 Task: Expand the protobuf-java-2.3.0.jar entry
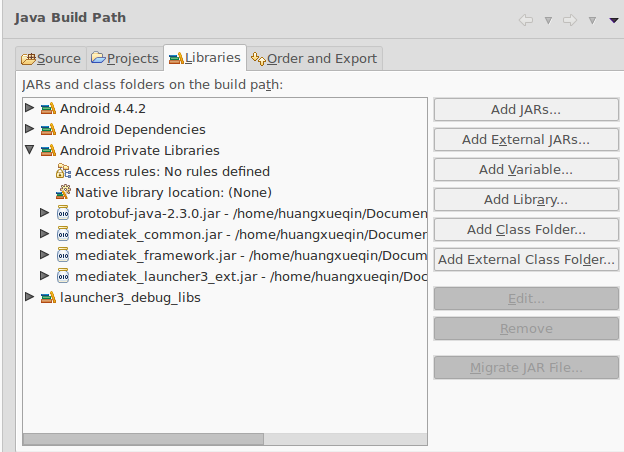coord(45,213)
